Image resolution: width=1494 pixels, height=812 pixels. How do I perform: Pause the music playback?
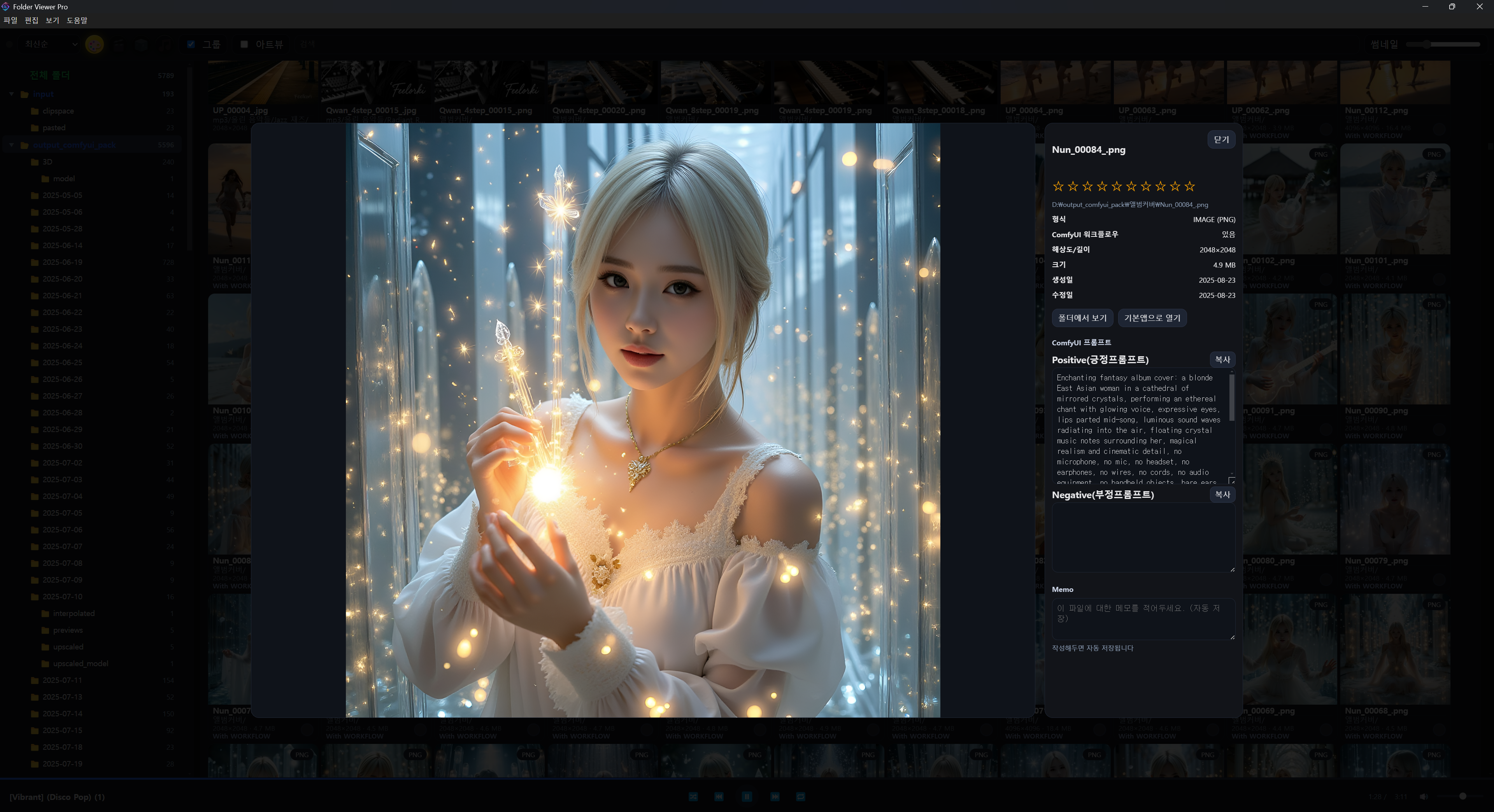(x=747, y=796)
